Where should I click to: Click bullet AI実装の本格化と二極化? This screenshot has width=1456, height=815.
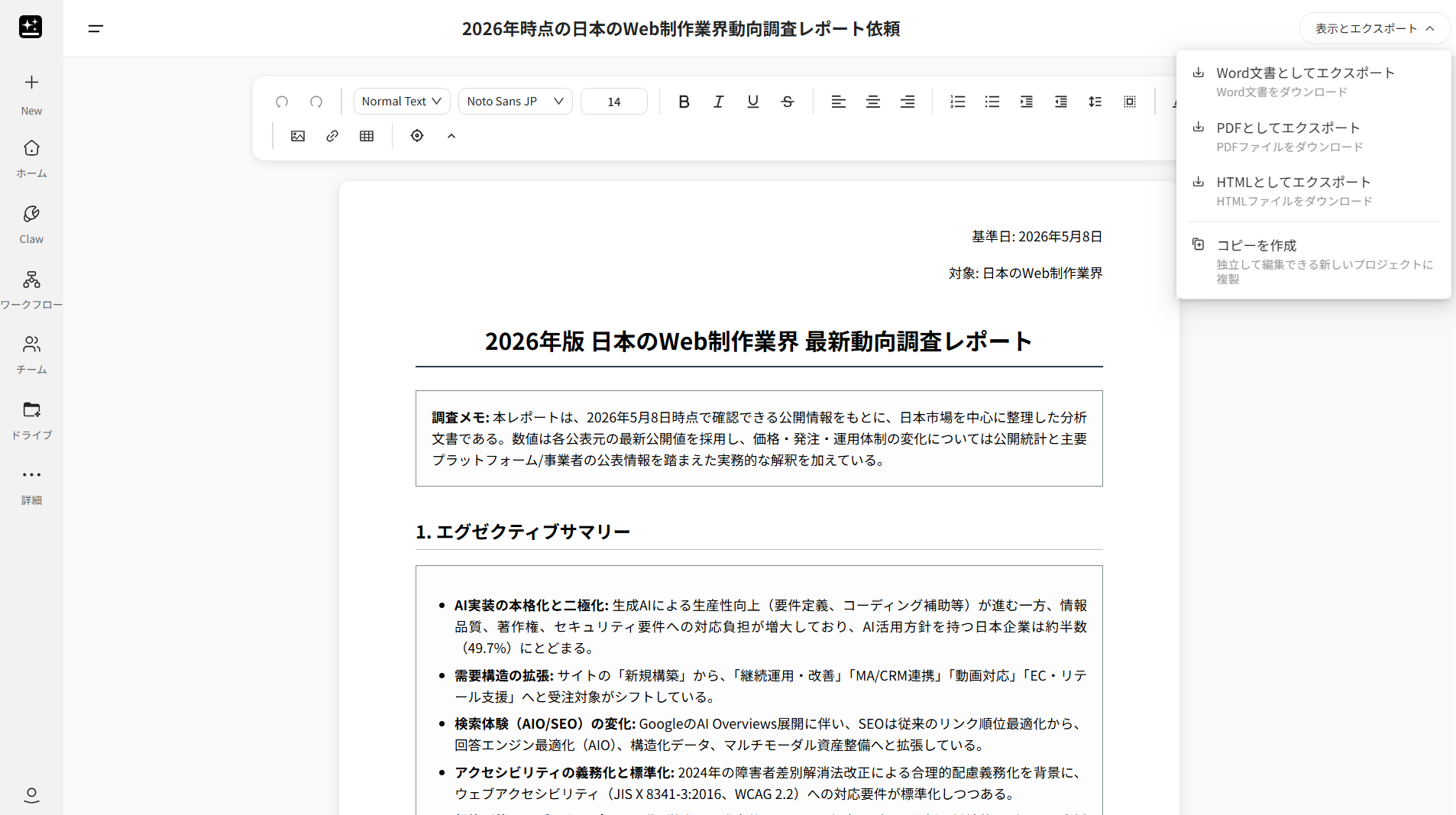770,626
